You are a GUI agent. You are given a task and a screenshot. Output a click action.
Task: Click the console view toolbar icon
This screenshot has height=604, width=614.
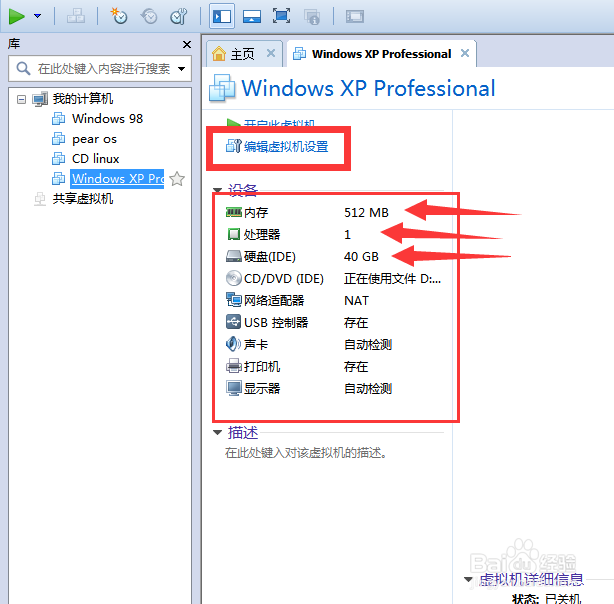click(355, 16)
